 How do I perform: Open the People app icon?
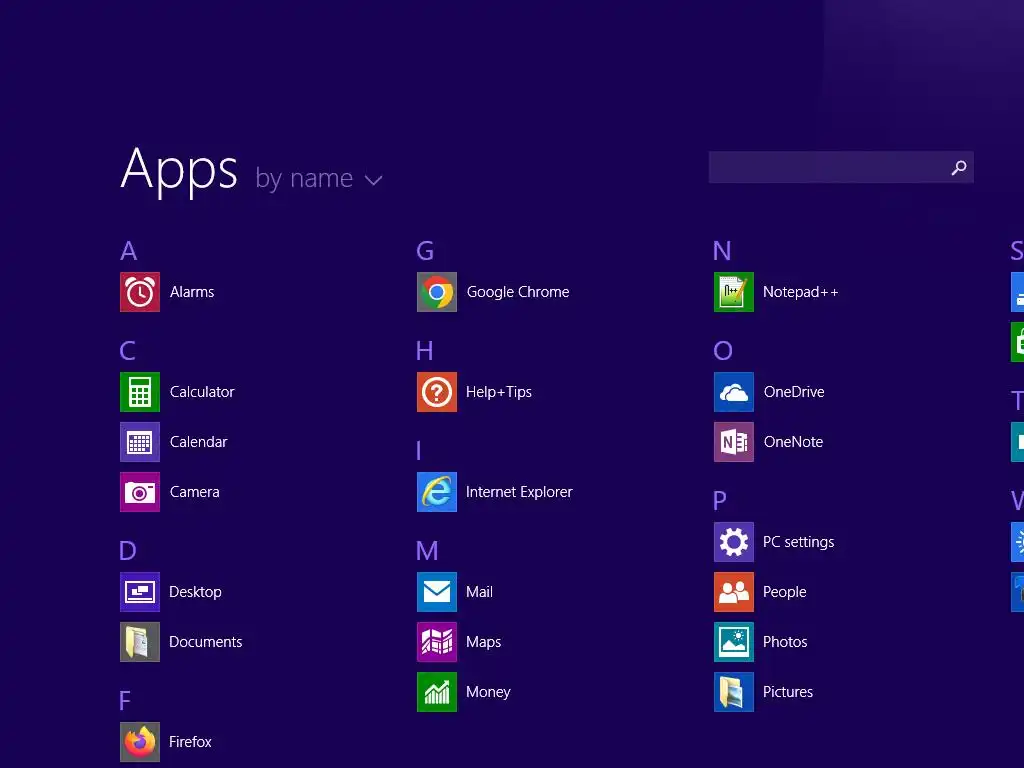point(734,592)
